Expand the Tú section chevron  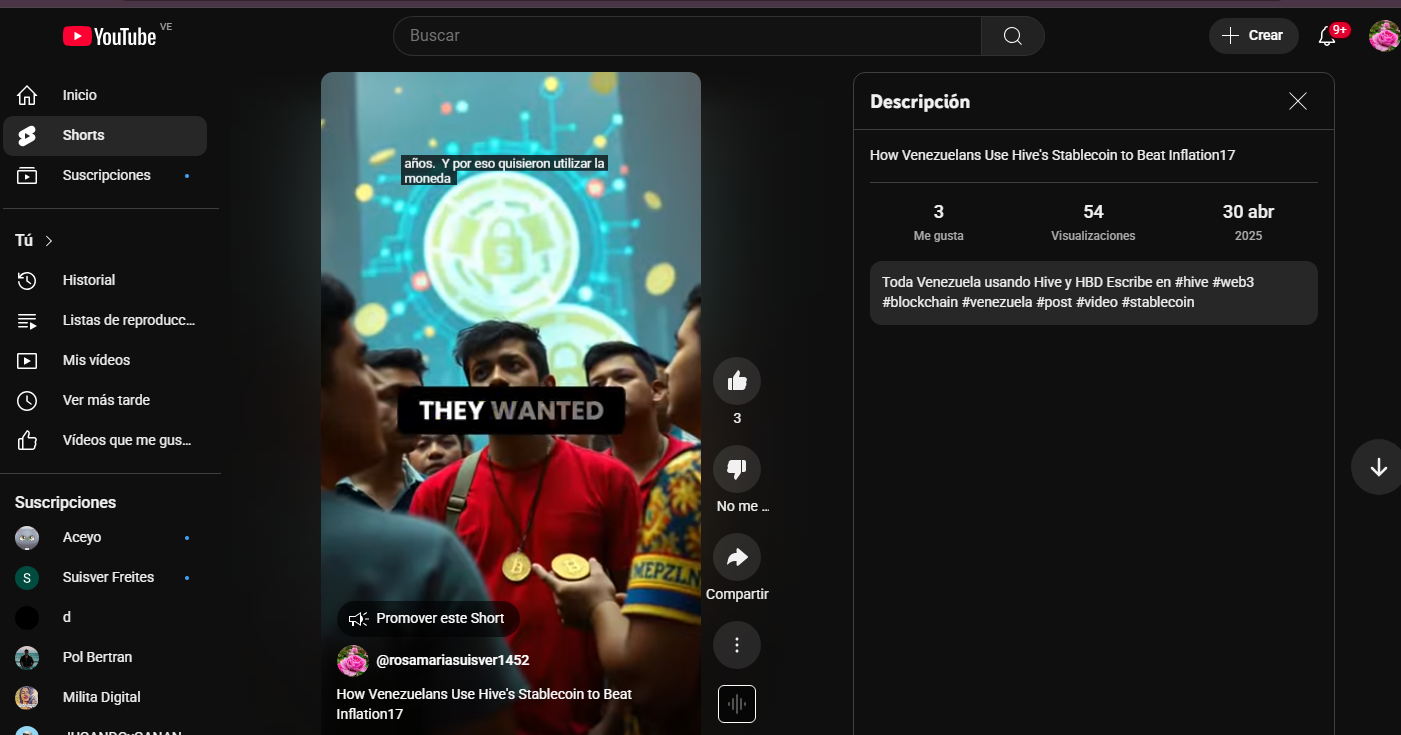coord(49,241)
